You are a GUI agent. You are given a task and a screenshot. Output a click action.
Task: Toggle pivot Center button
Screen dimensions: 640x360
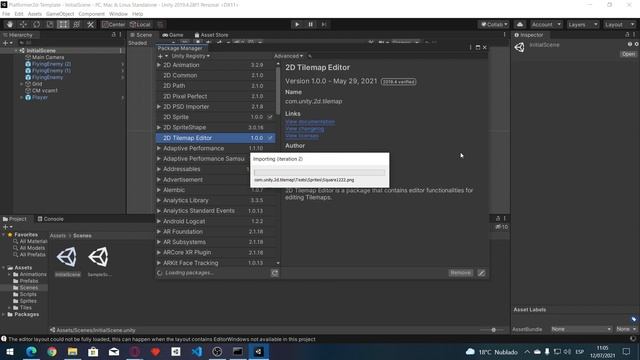point(114,24)
